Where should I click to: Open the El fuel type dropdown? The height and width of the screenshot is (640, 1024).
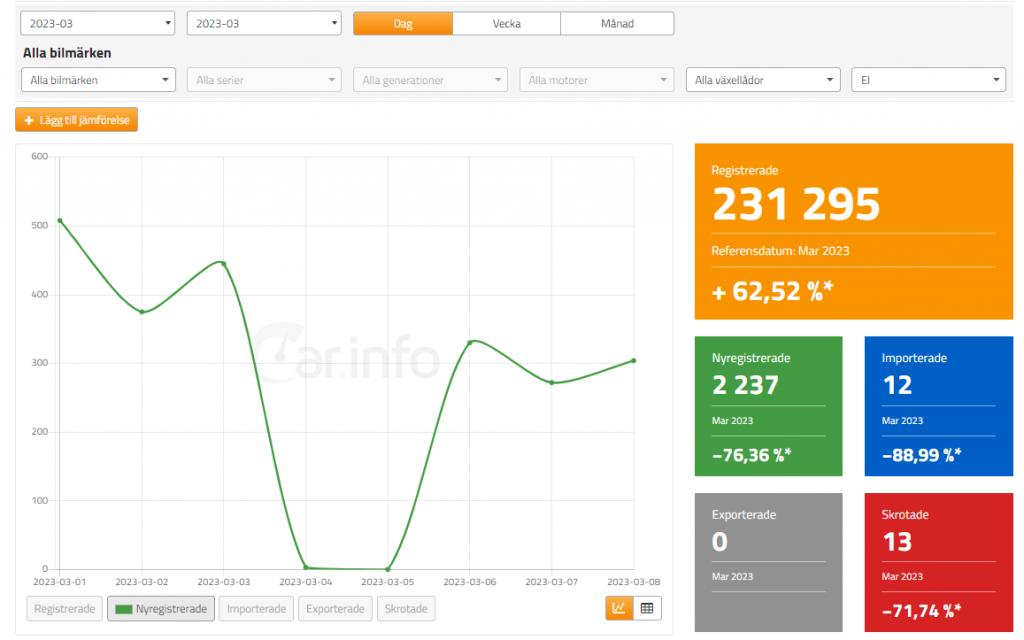927,80
